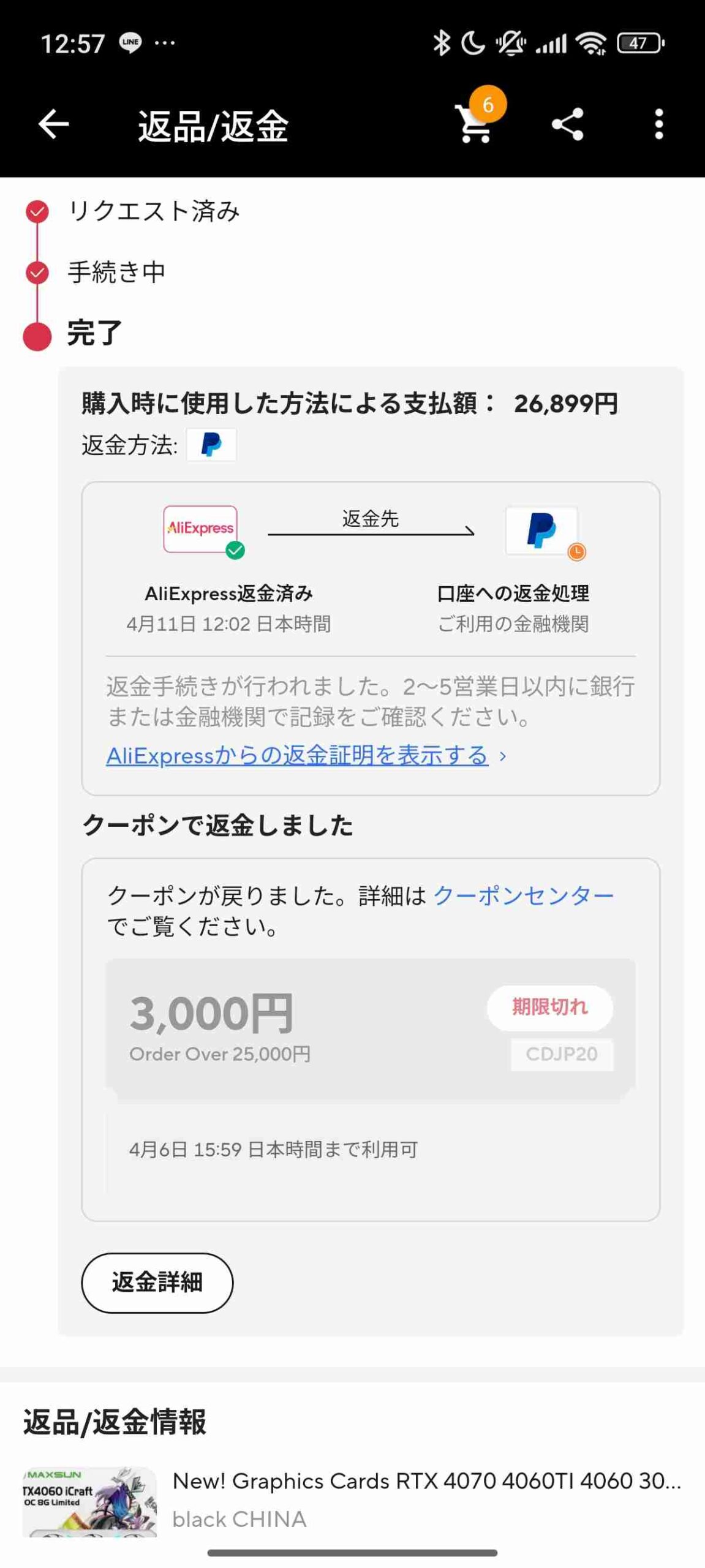Open the AliExpressからの返金証明を表示する link
Viewport: 705px width, 1568px height.
click(297, 755)
